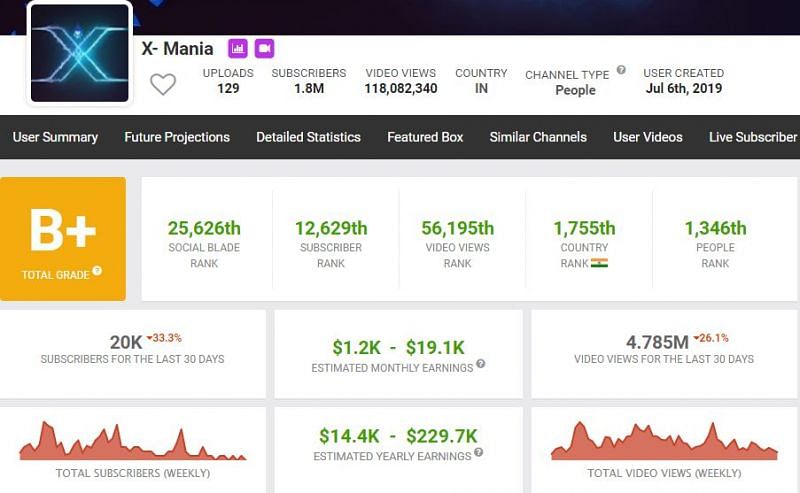Switch to the Future Projections tab
The width and height of the screenshot is (800, 493).
(177, 137)
